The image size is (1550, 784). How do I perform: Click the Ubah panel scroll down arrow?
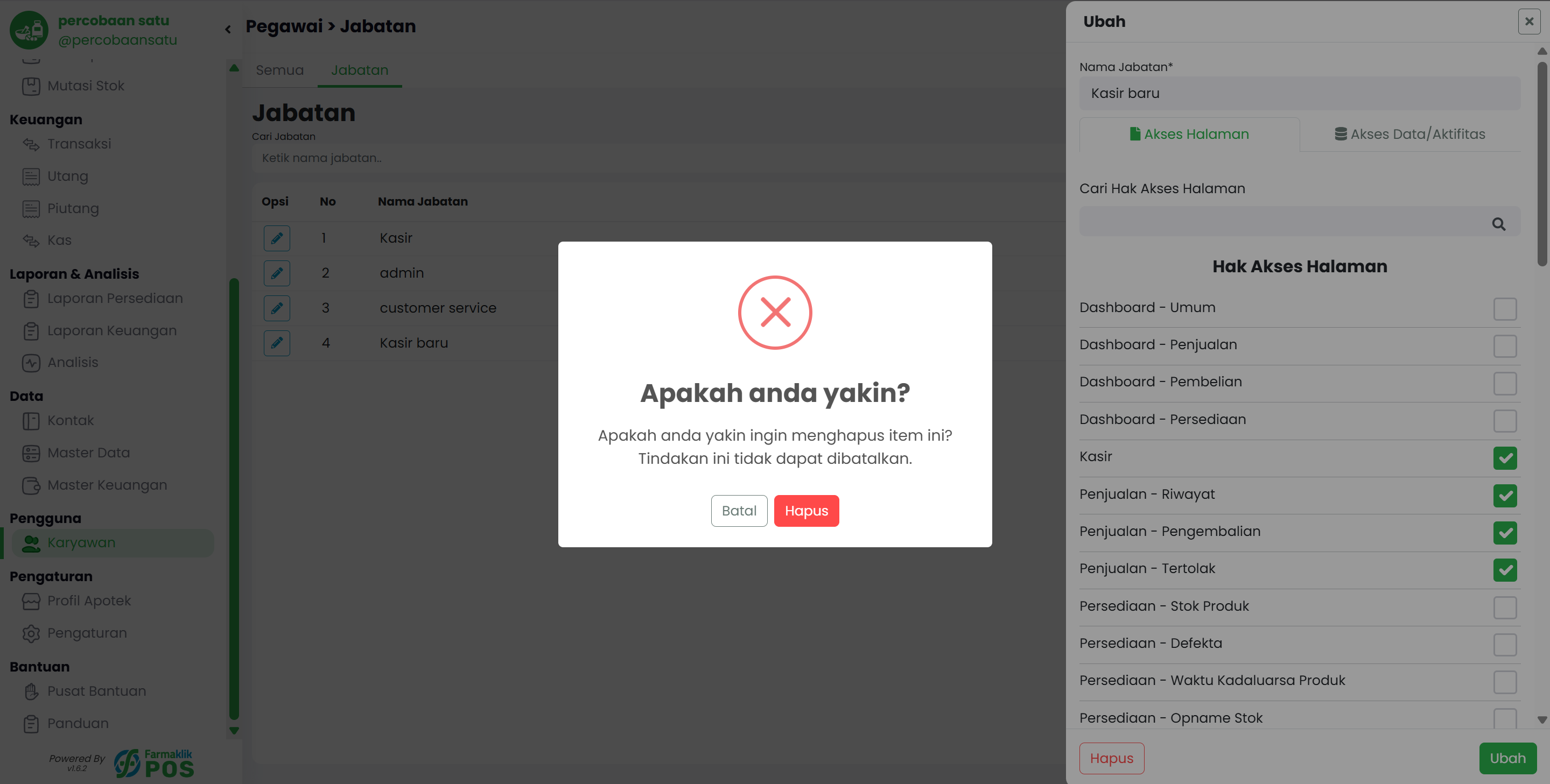click(x=1542, y=719)
